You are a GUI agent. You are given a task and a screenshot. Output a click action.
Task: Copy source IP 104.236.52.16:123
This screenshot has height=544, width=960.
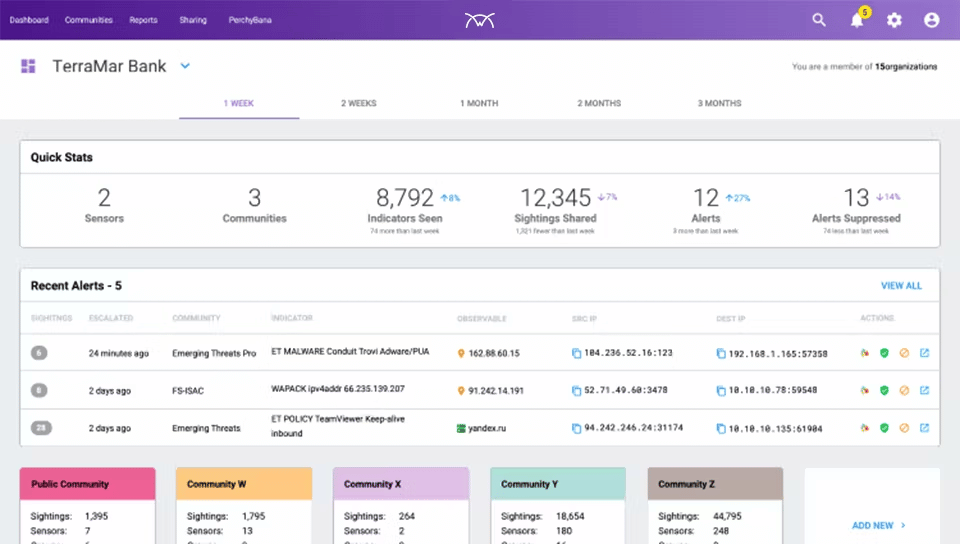click(x=576, y=353)
